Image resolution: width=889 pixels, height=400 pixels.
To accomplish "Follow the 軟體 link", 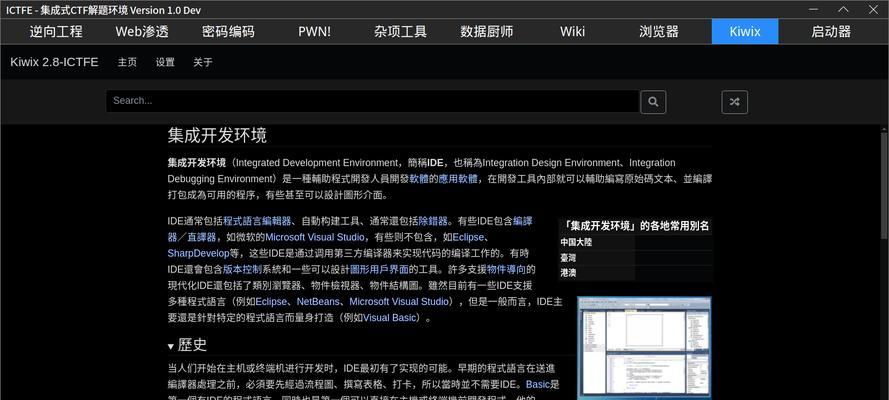I will click(x=419, y=179).
